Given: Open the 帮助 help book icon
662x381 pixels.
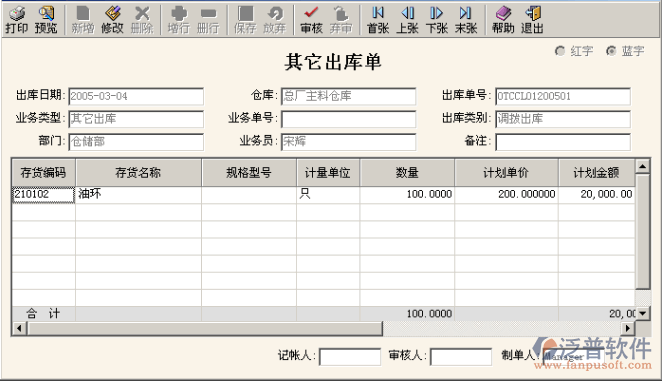Looking at the screenshot, I should click(x=503, y=20).
